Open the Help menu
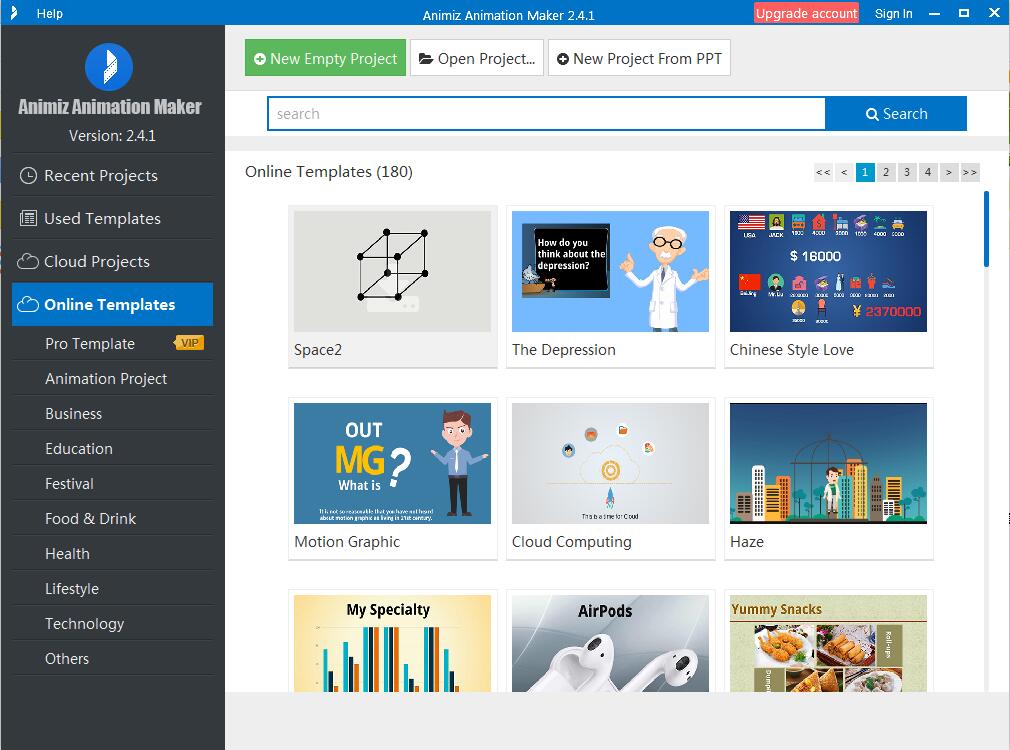1010x750 pixels. 50,13
